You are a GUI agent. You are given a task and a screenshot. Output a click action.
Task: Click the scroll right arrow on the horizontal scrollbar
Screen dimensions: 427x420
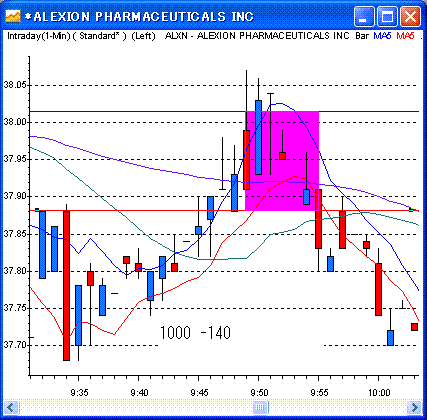coord(415,407)
